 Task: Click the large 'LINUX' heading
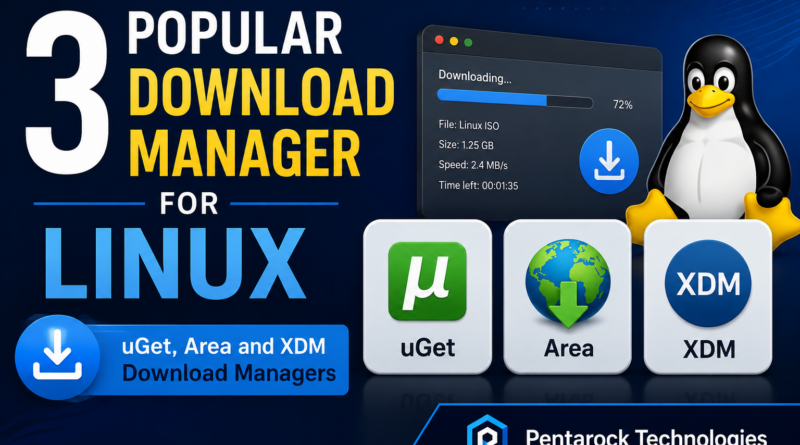pos(175,264)
